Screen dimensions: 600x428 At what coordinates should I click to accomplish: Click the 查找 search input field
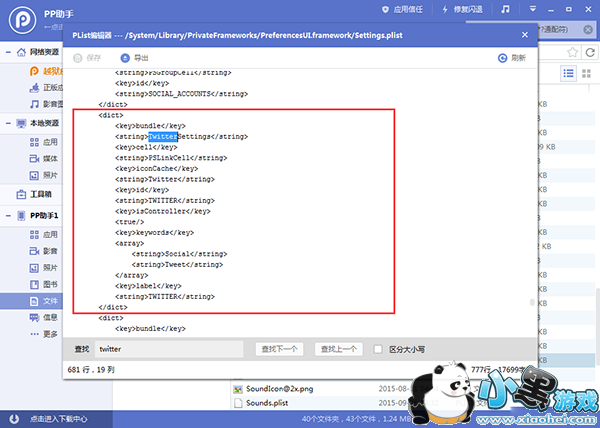169,349
